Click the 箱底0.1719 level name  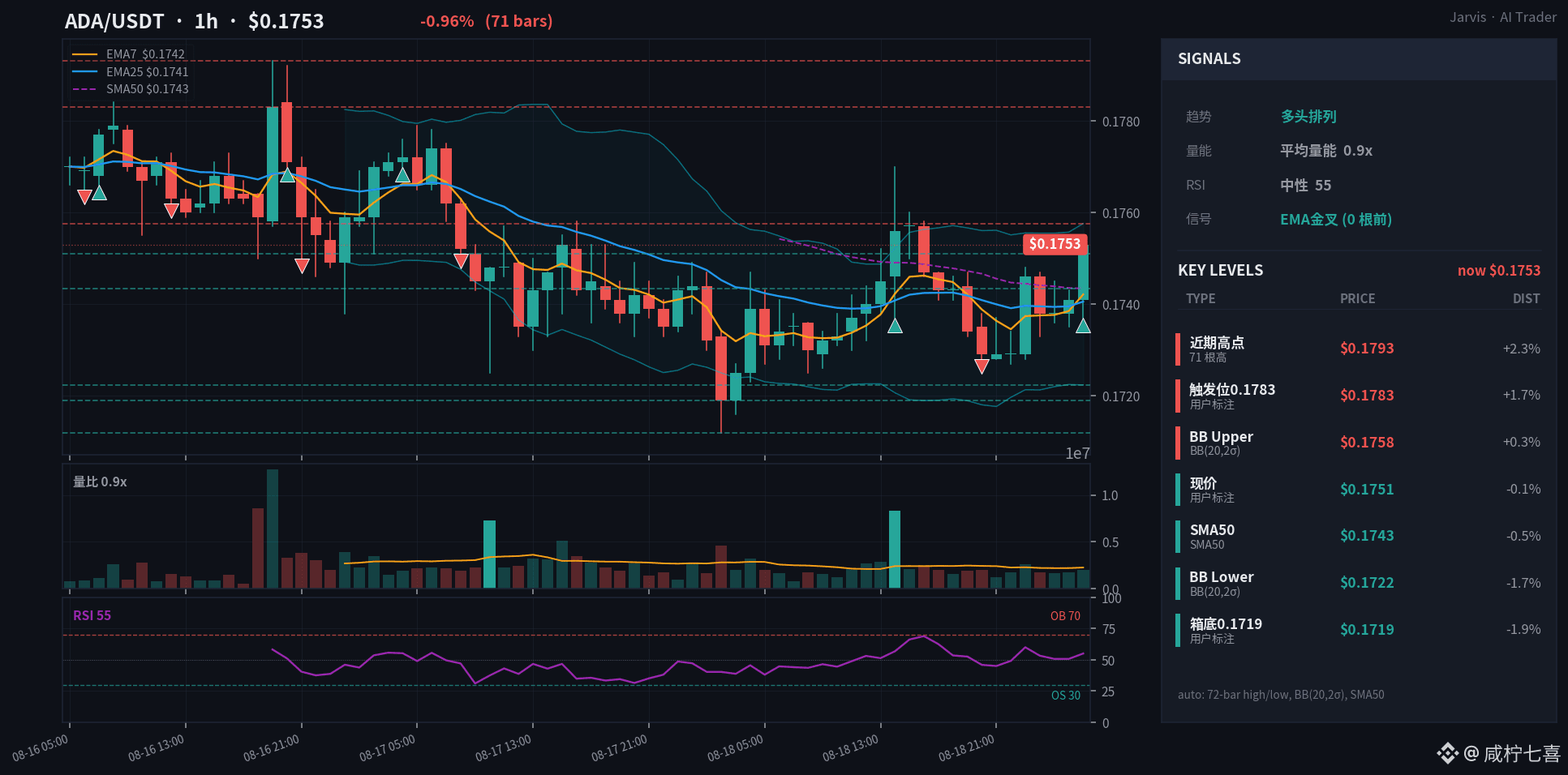[1226, 623]
